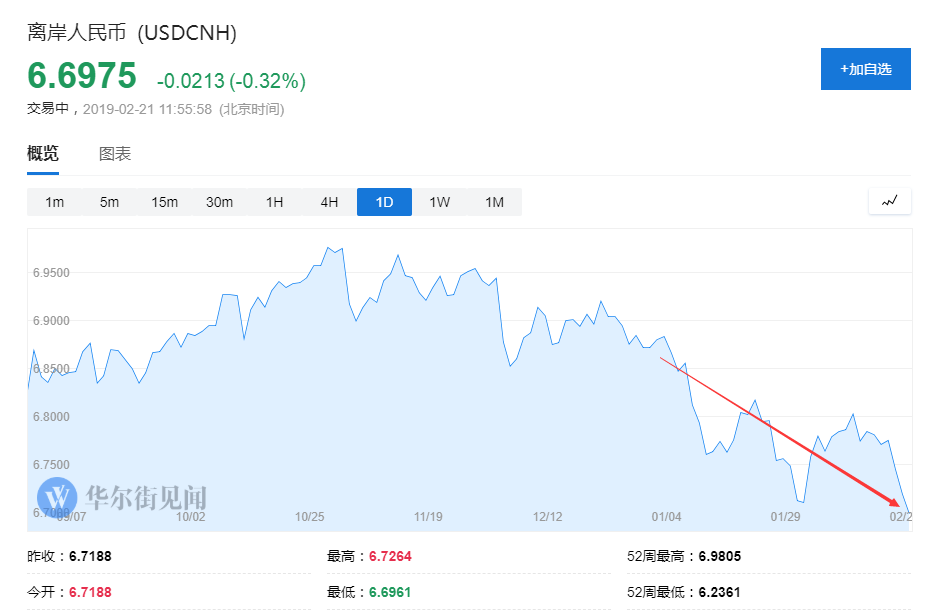The height and width of the screenshot is (614, 939).
Task: Change timeframe to 1W
Action: tap(439, 202)
